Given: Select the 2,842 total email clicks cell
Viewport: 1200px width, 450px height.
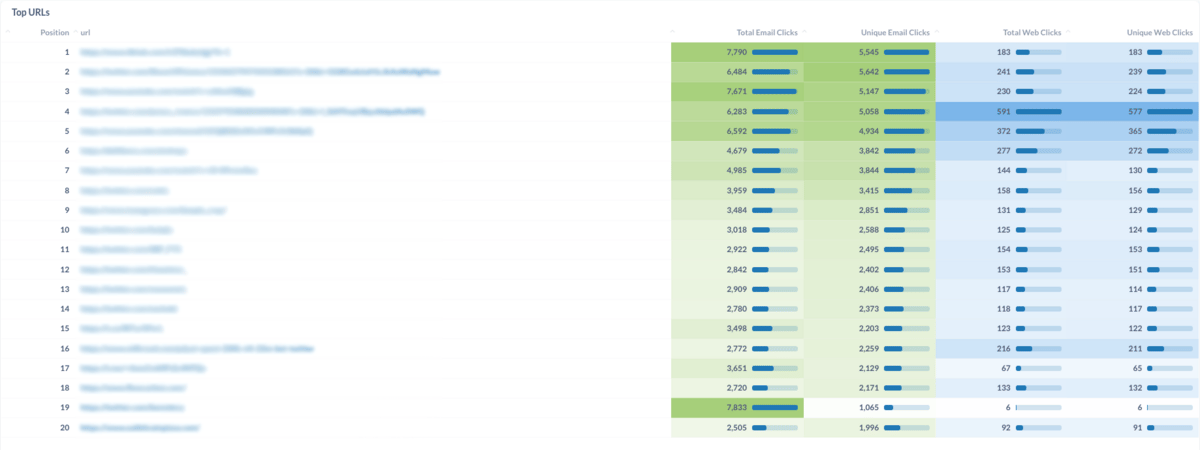Looking at the screenshot, I should click(x=735, y=269).
